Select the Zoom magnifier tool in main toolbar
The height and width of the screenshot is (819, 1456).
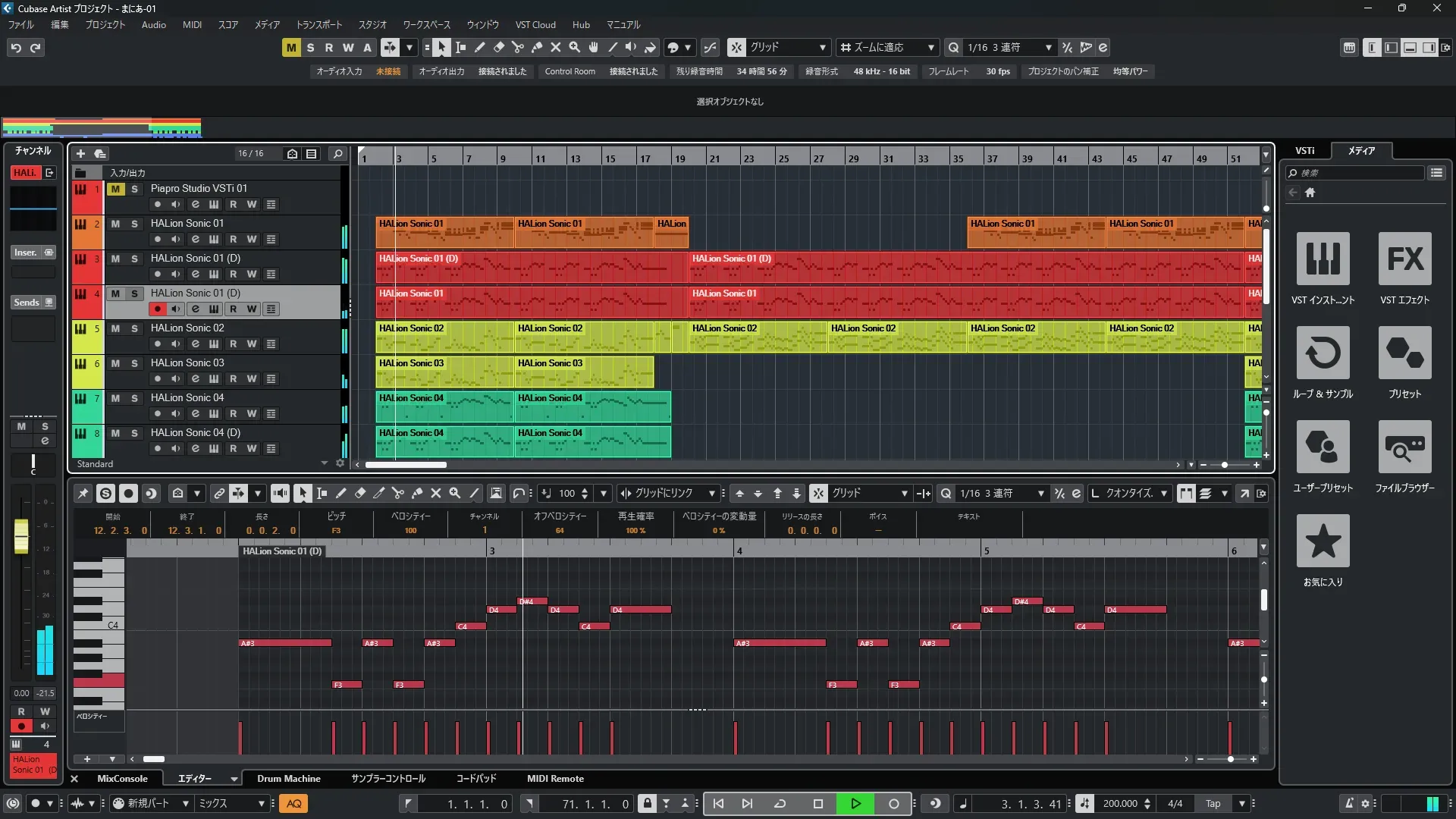point(575,47)
